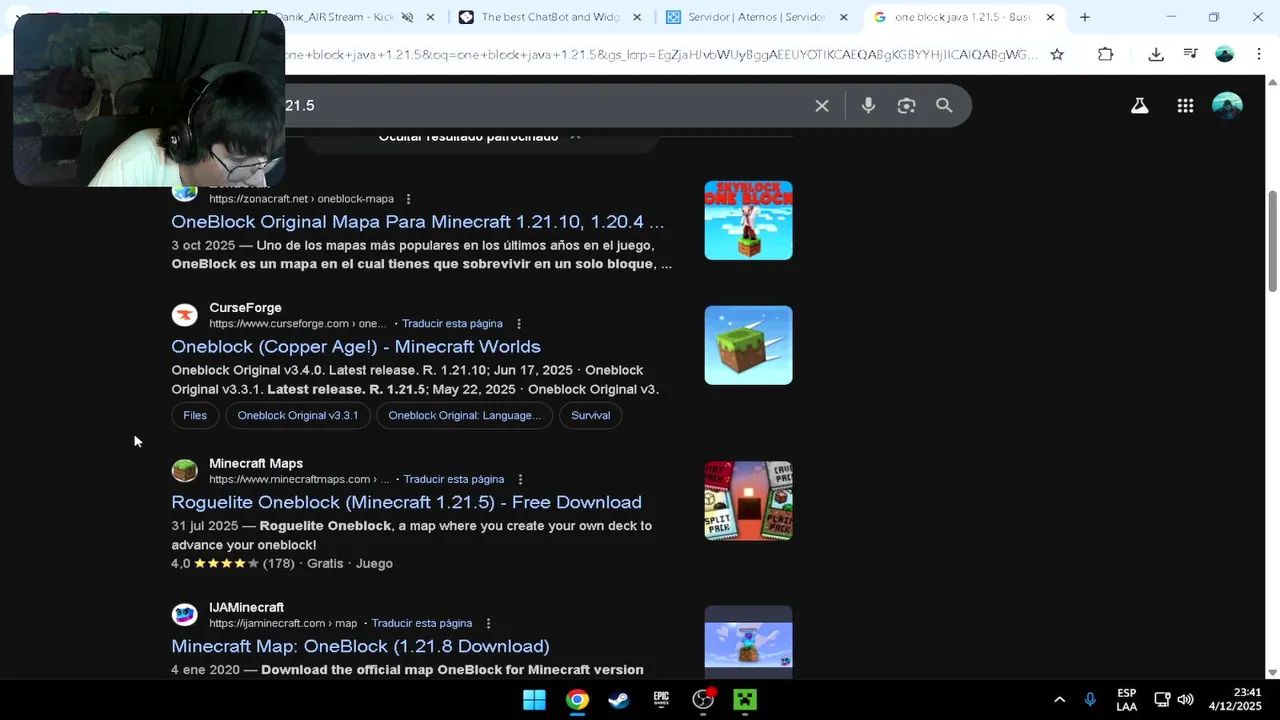The height and width of the screenshot is (720, 1280).
Task: Close The best ChatBot tab
Action: (x=637, y=17)
